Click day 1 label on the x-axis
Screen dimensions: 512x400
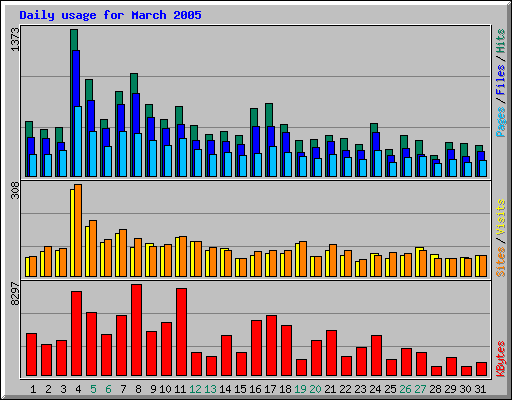click(33, 389)
